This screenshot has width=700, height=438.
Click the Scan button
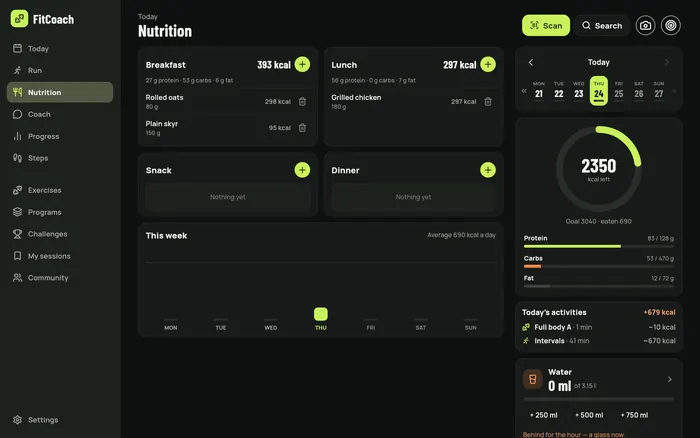(x=546, y=25)
